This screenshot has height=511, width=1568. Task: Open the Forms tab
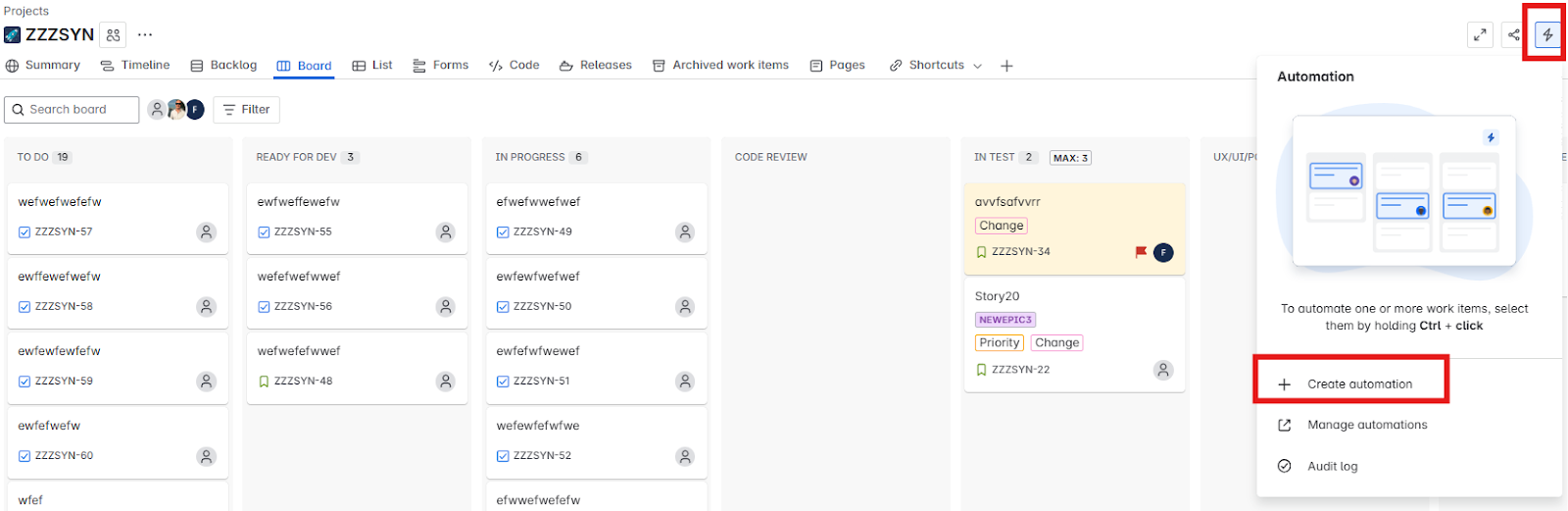click(x=441, y=66)
